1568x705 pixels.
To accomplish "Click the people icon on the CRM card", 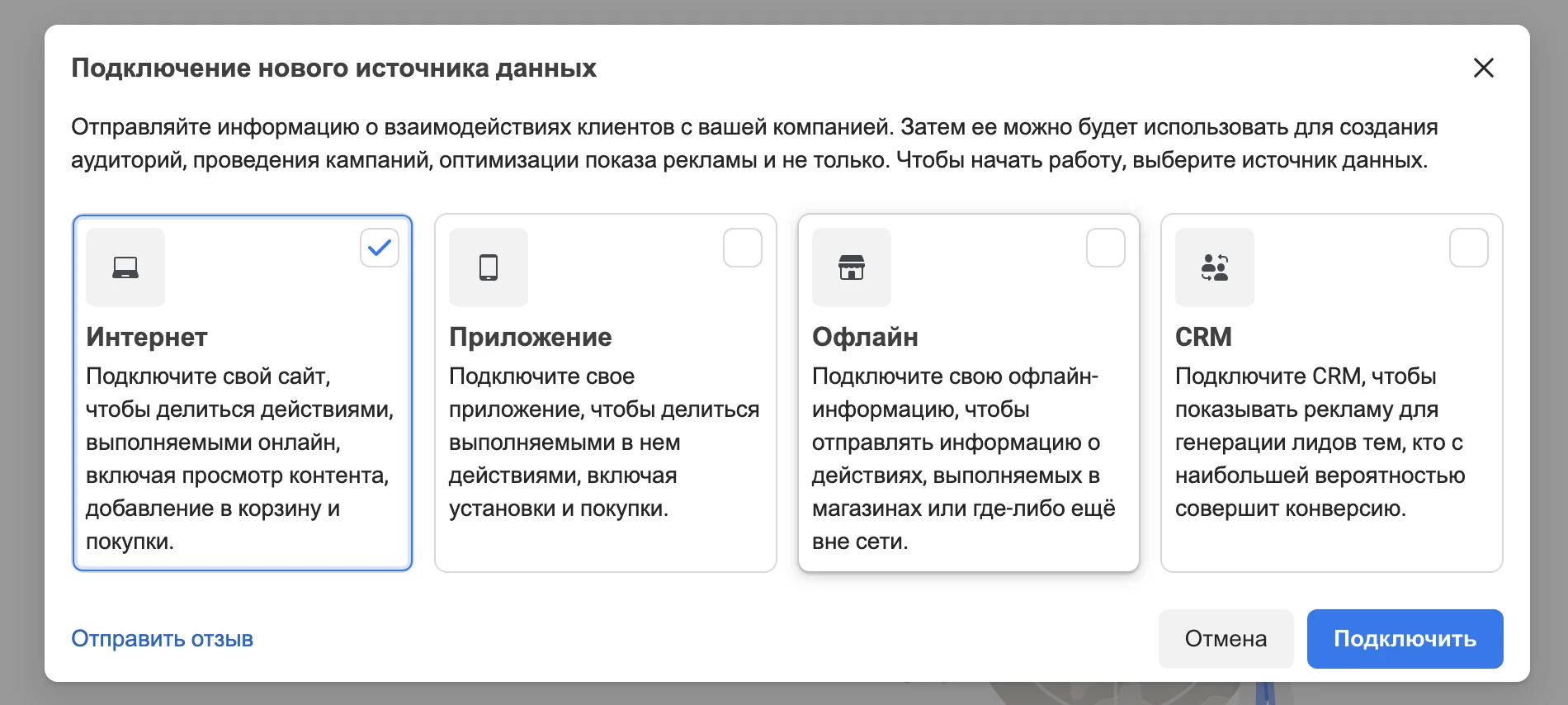I will coord(1215,267).
